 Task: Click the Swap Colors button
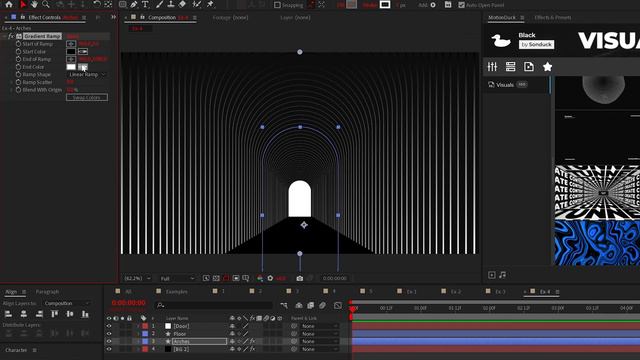coord(87,98)
